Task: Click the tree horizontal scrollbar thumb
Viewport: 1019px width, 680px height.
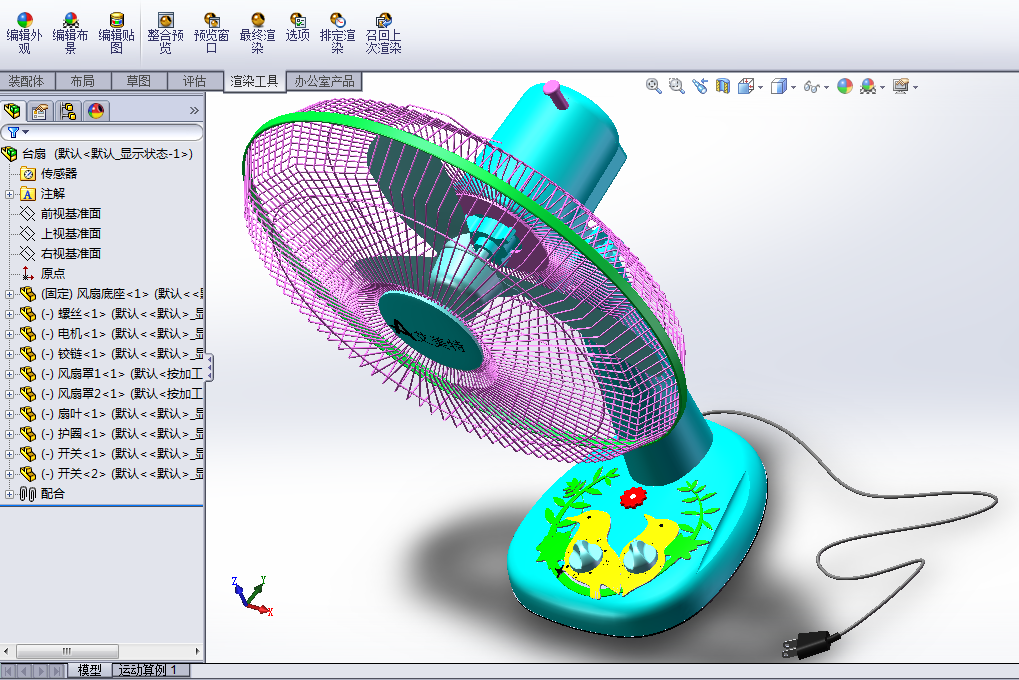Action: coord(67,651)
